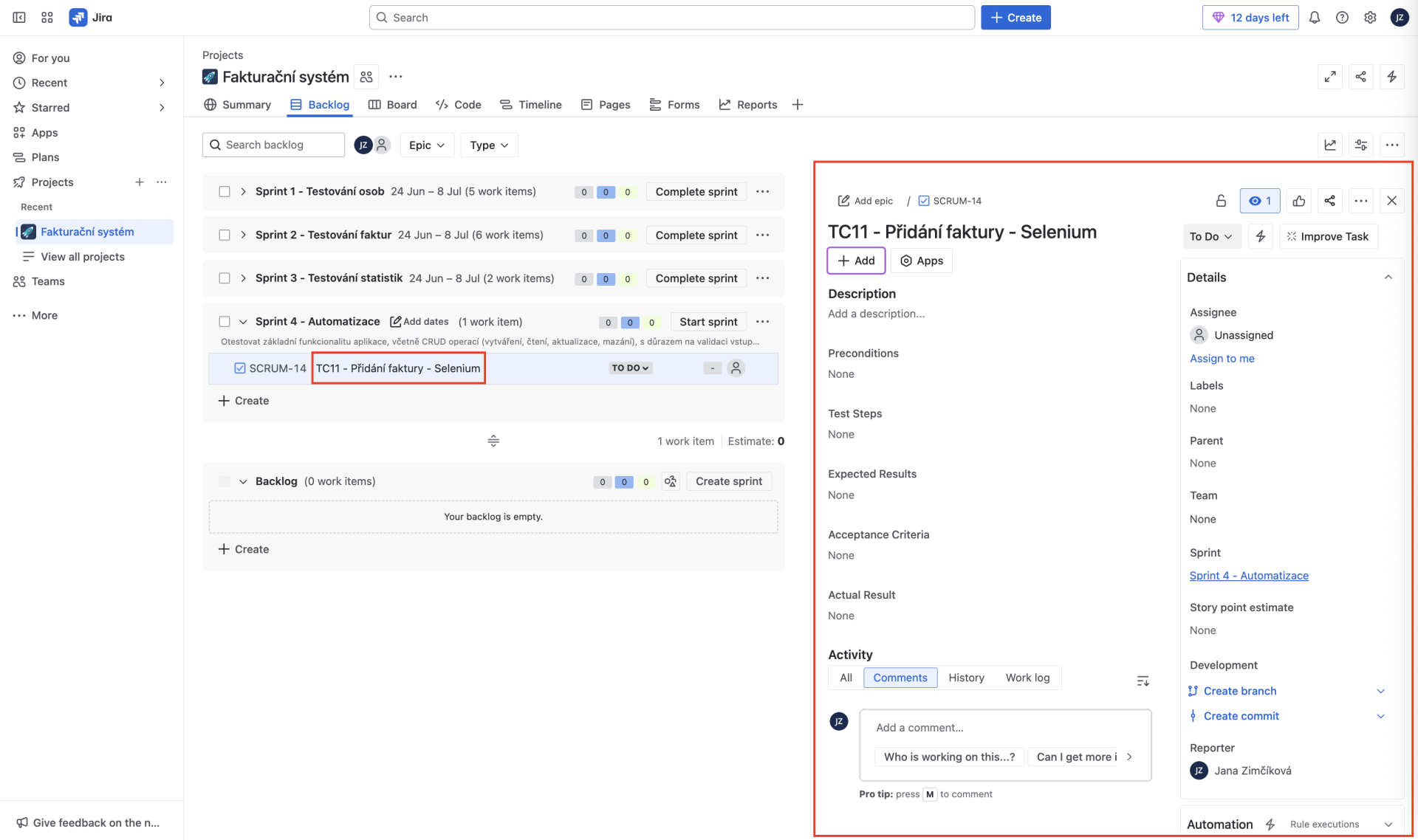
Task: Expand Recent in the sidebar
Action: [162, 83]
